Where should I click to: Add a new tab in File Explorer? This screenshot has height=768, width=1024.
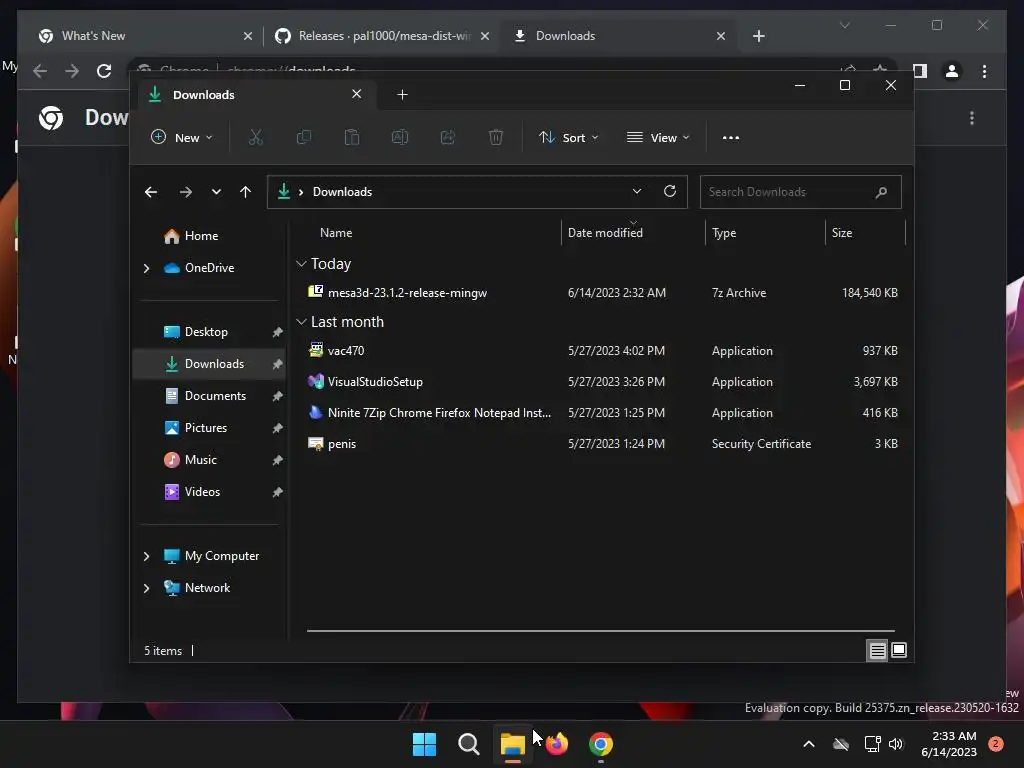402,95
